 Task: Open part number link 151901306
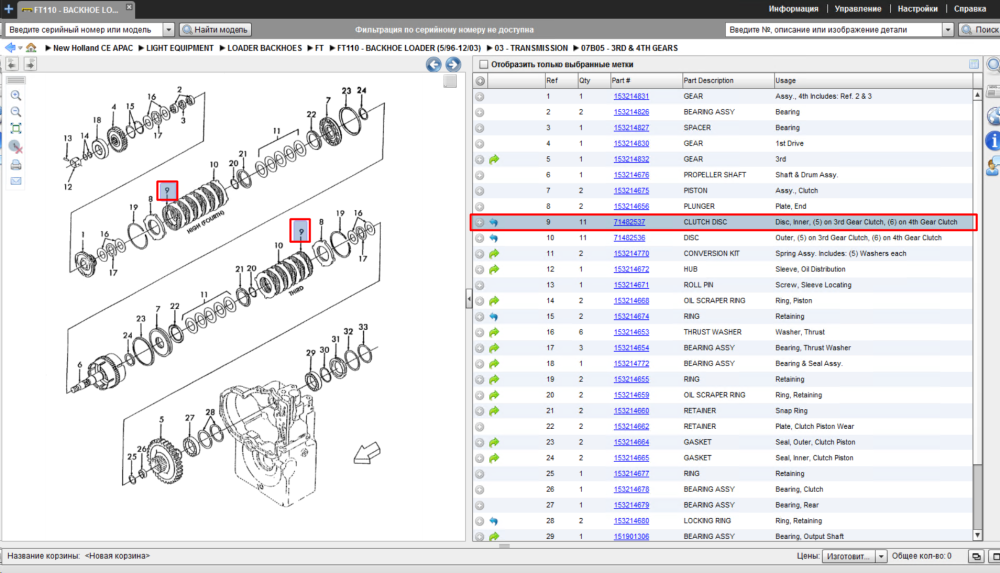(x=631, y=537)
